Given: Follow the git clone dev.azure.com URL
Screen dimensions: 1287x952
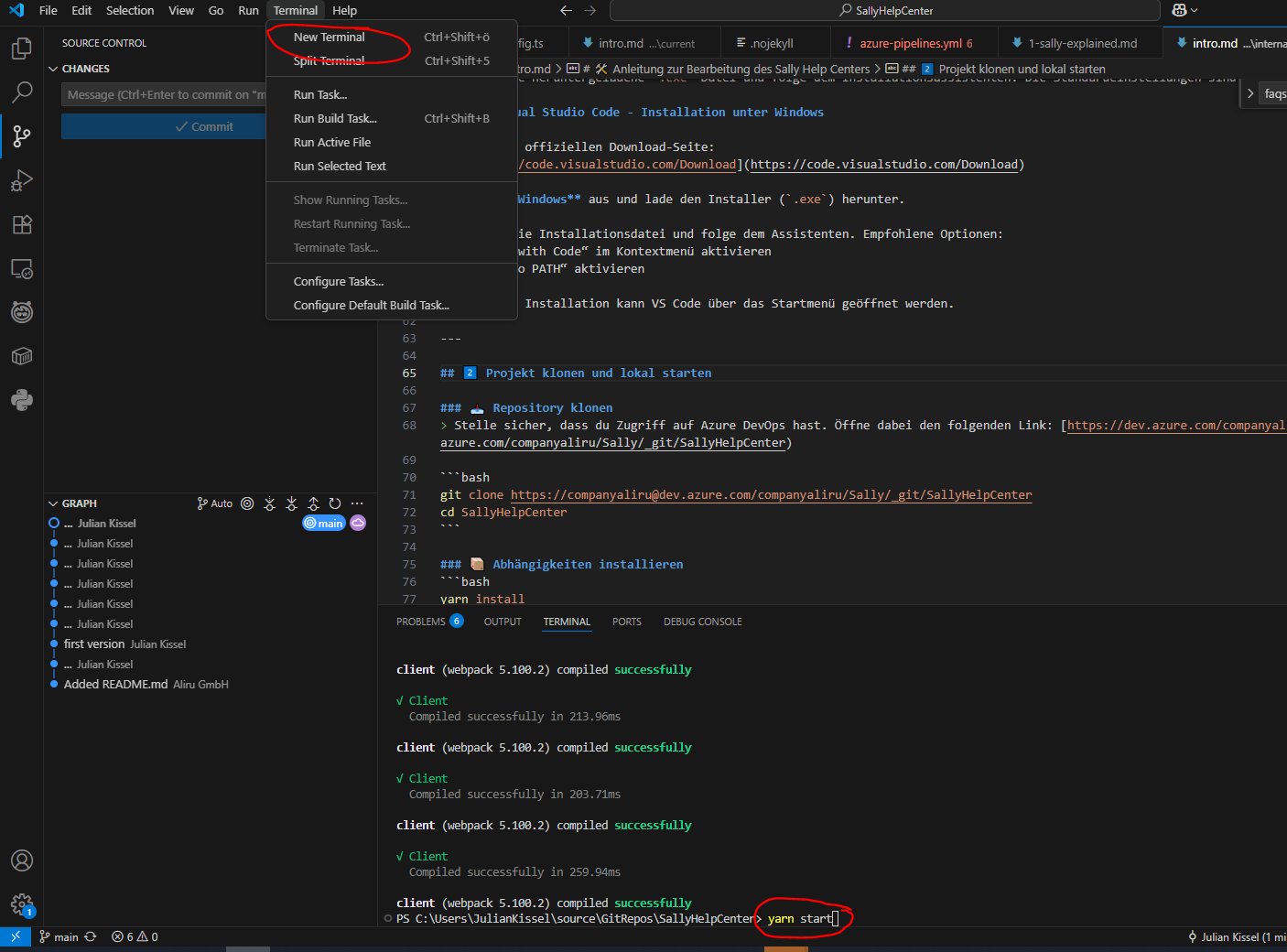Looking at the screenshot, I should pos(771,494).
